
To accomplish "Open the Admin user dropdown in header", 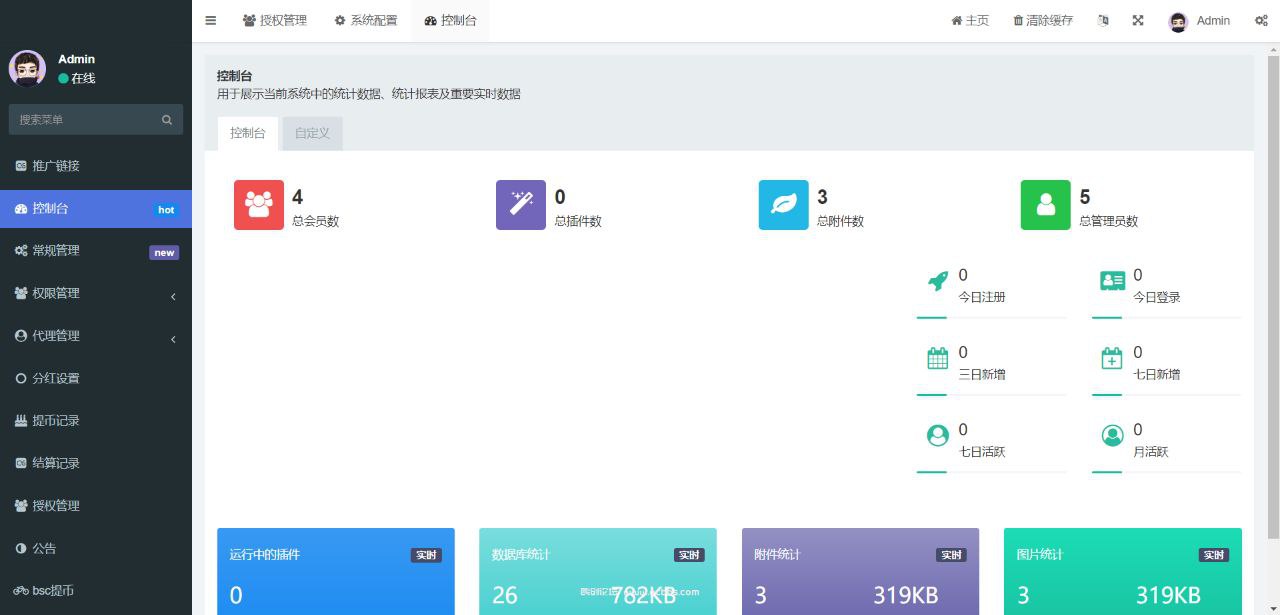I will [x=1200, y=20].
